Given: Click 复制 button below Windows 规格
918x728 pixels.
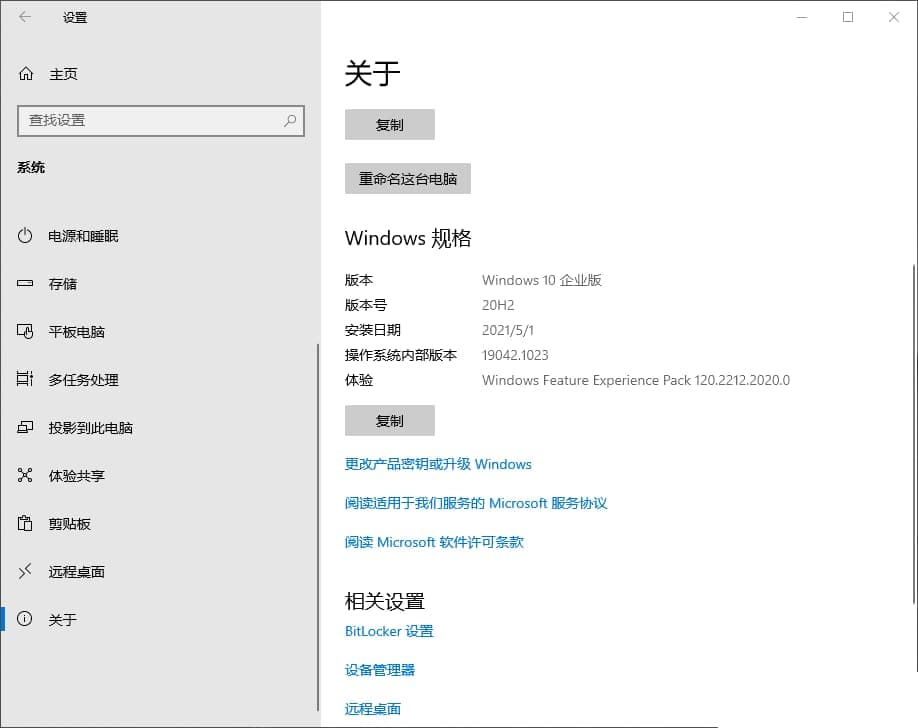Looking at the screenshot, I should tap(390, 421).
